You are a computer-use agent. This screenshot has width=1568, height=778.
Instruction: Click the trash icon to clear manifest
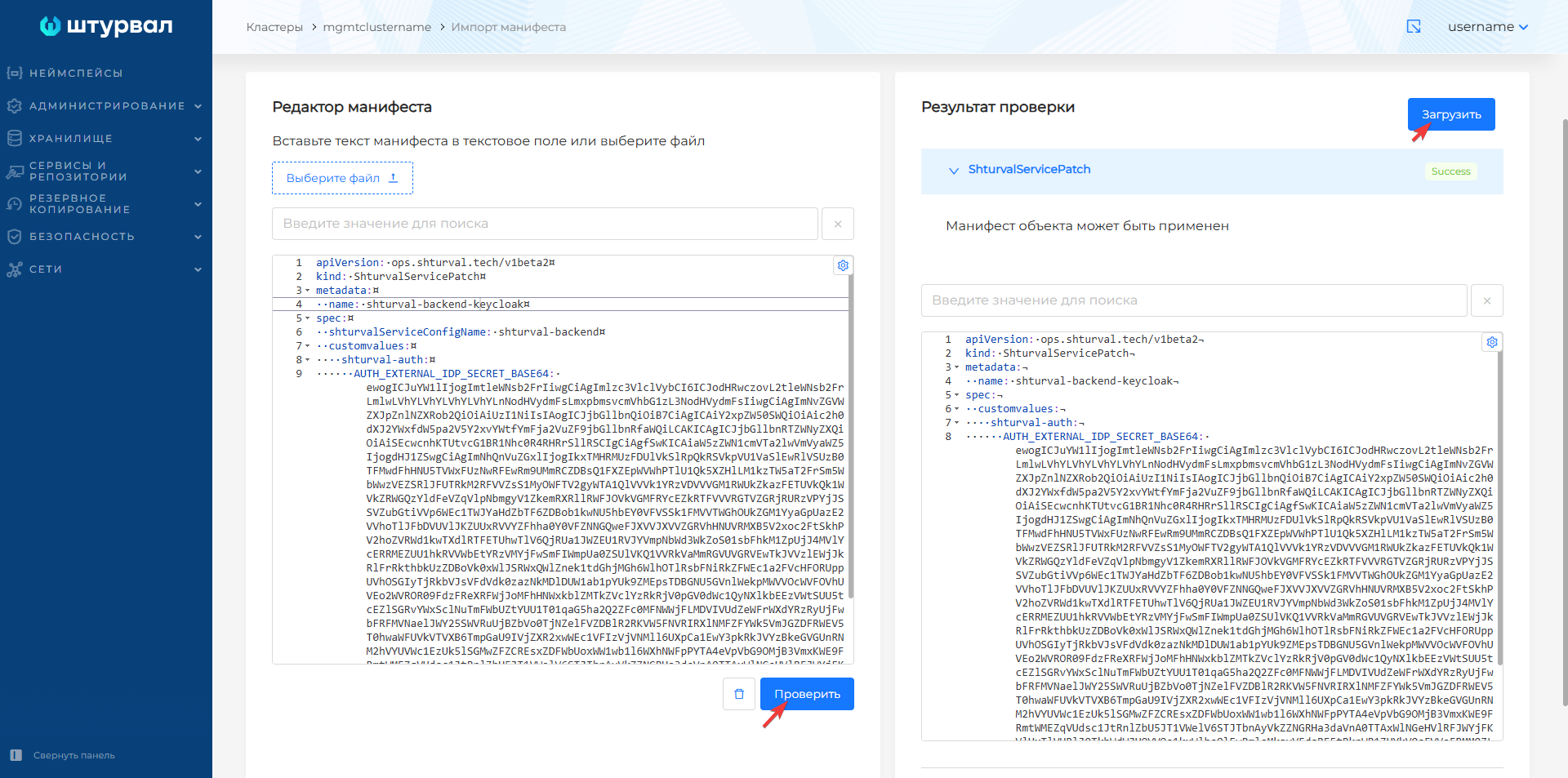coord(739,694)
